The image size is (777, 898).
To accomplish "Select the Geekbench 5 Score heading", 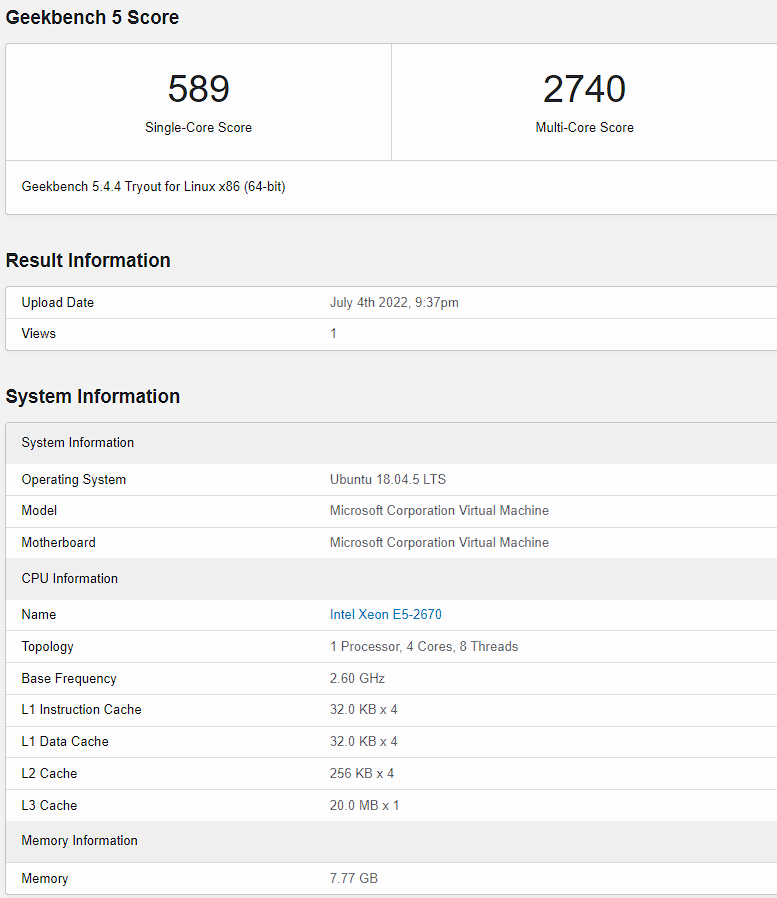I will [92, 17].
